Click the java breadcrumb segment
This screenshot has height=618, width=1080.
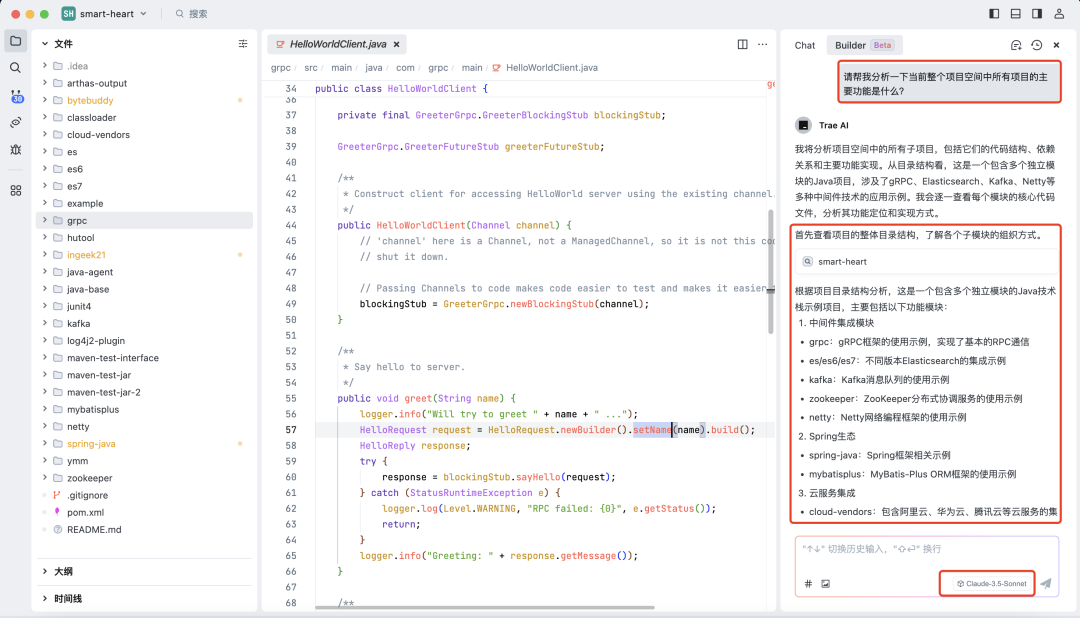pos(373,68)
